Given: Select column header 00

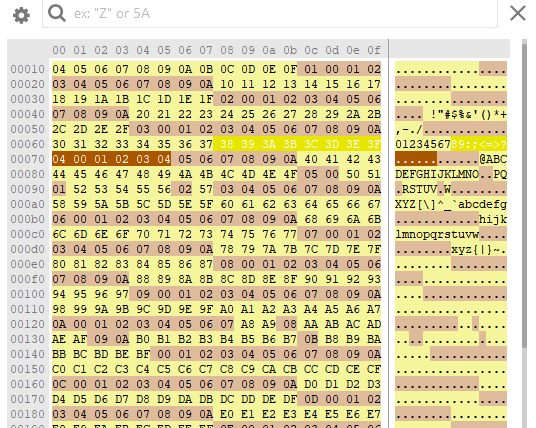Looking at the screenshot, I should coord(59,51).
